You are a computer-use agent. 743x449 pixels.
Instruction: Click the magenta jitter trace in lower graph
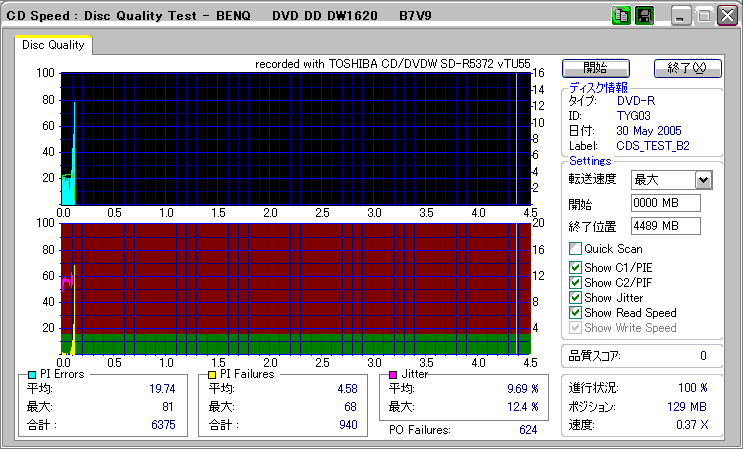tap(67, 281)
